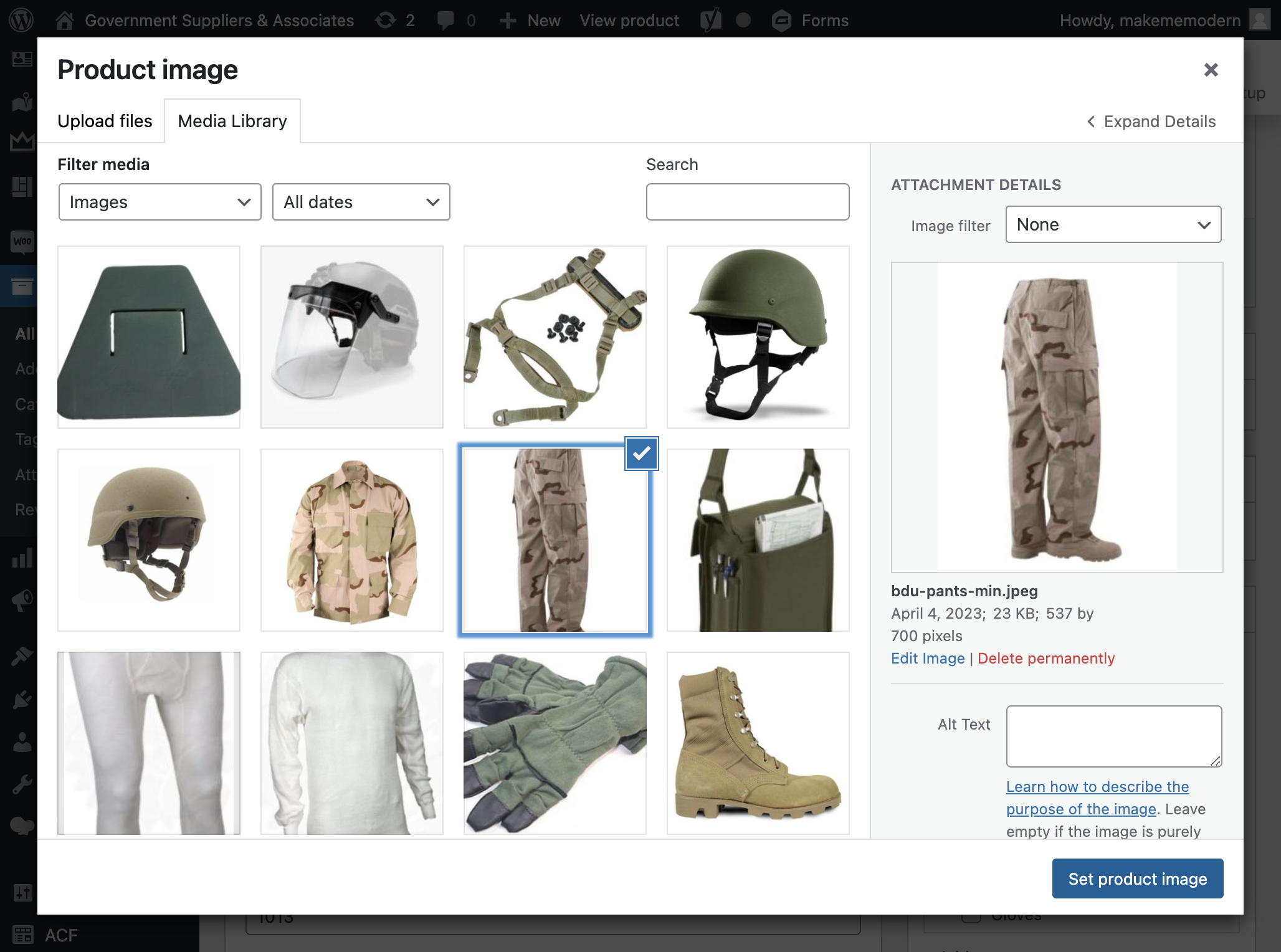Open Learn how to describe the image link
This screenshot has width=1281, height=952.
coord(1097,797)
